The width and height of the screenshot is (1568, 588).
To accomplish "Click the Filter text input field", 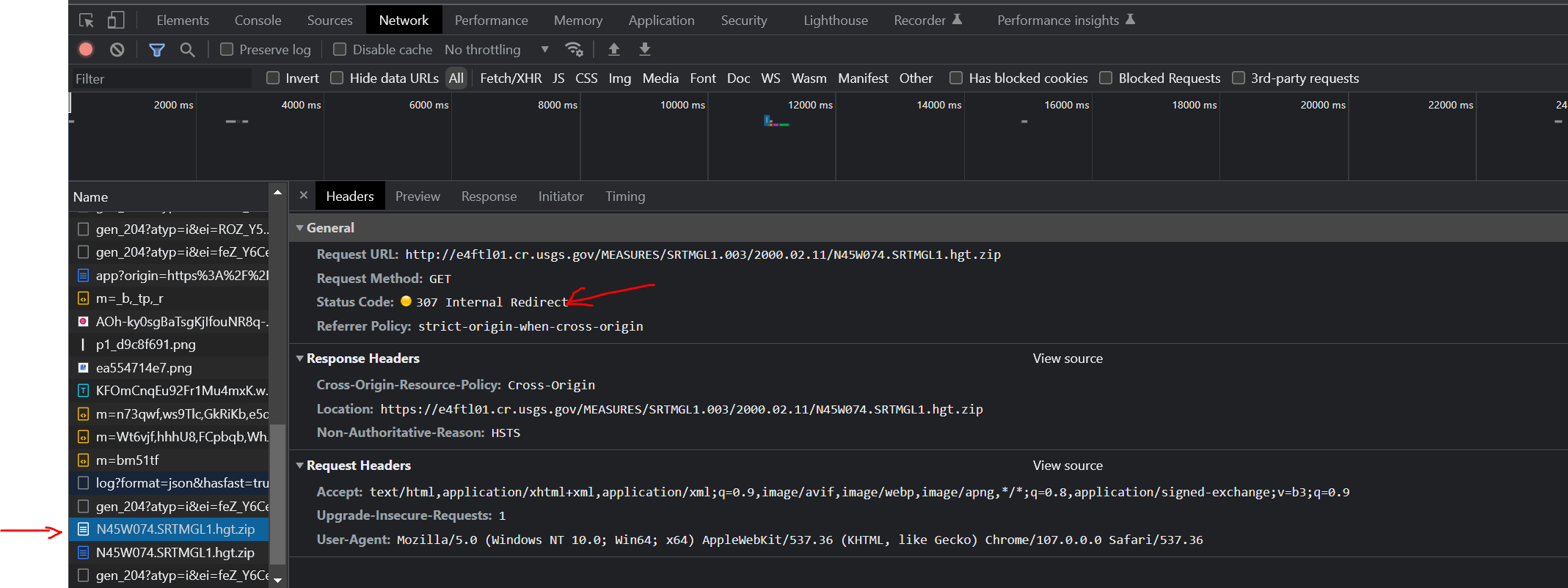I will coord(161,78).
